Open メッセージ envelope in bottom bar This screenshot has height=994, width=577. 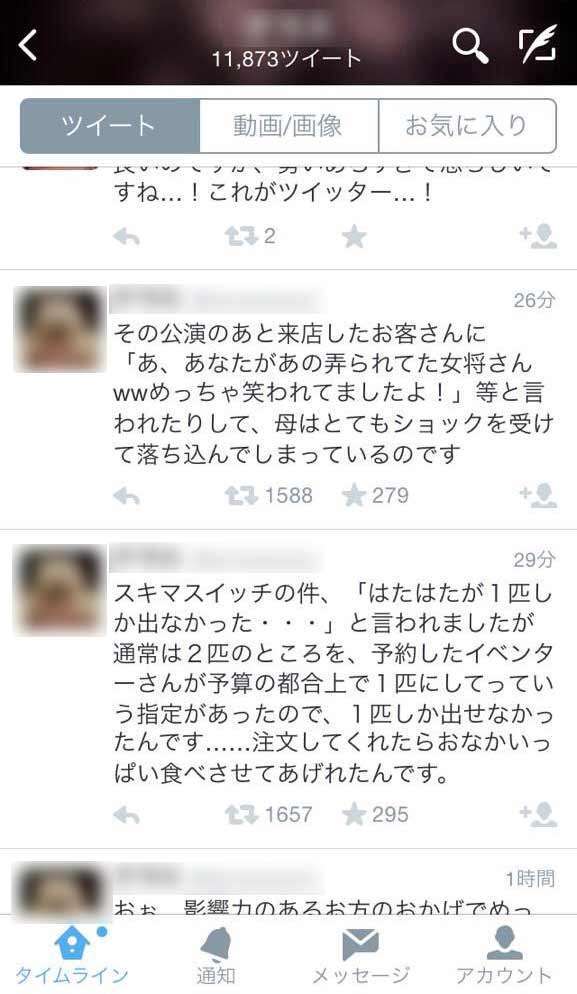click(x=360, y=955)
